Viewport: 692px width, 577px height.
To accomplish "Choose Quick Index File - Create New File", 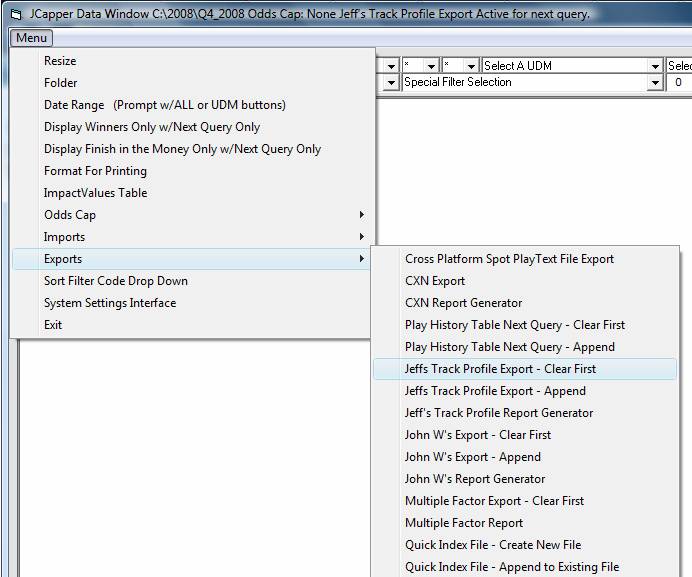I will [x=492, y=545].
